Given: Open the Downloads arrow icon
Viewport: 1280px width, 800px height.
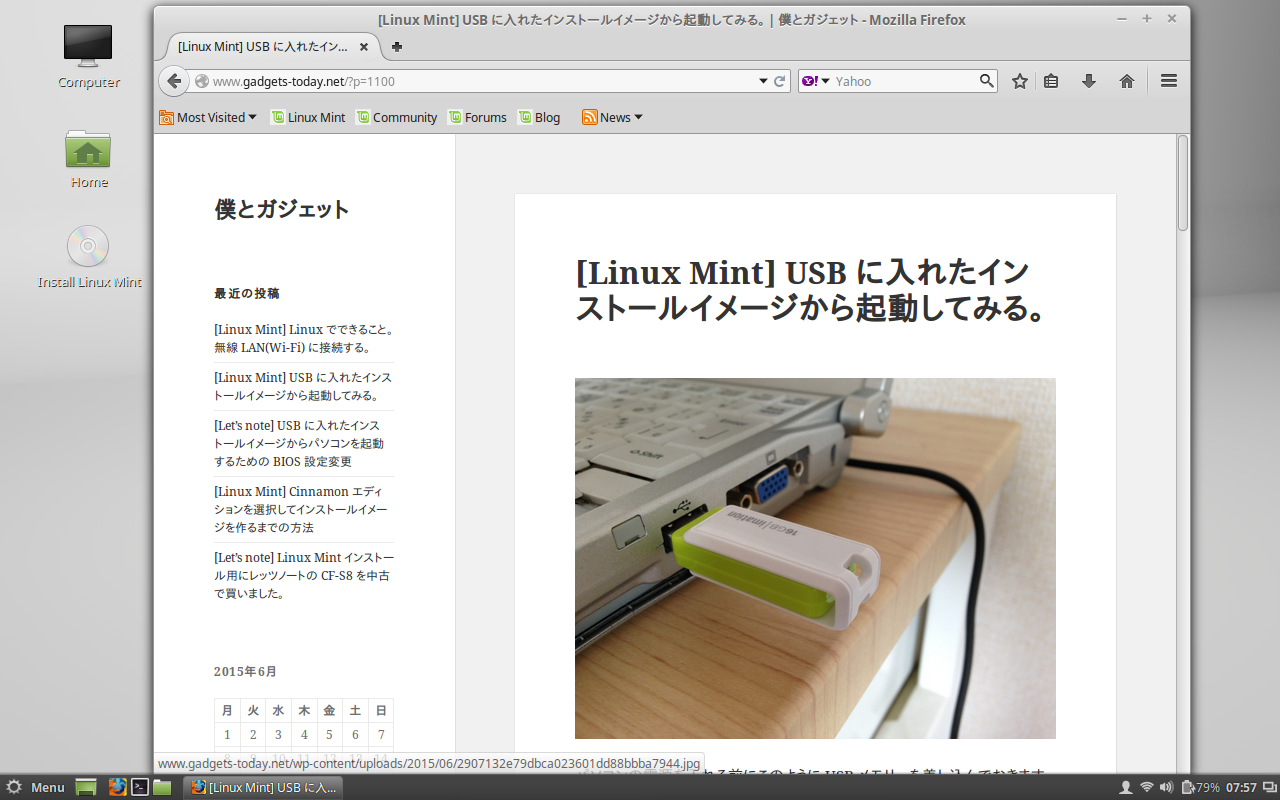Looking at the screenshot, I should click(x=1089, y=81).
